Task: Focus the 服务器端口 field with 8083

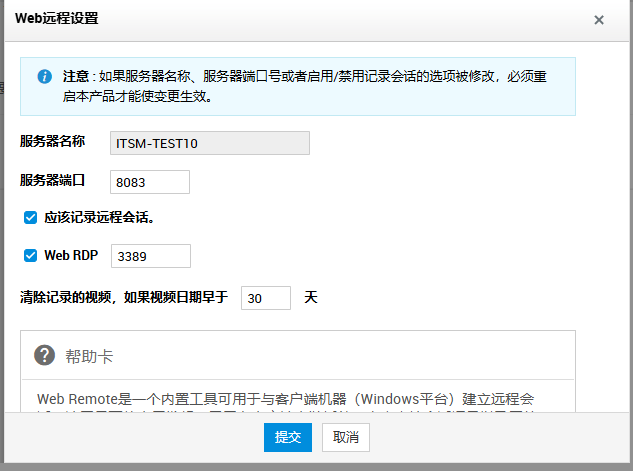Action: [150, 182]
